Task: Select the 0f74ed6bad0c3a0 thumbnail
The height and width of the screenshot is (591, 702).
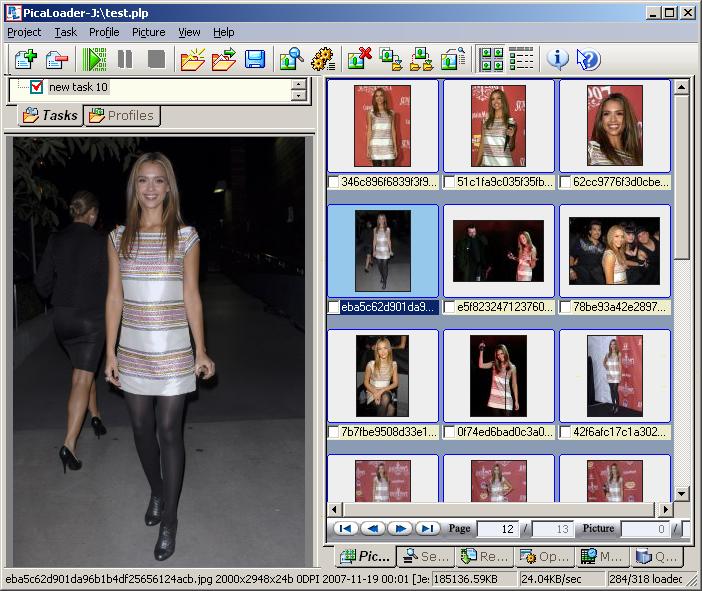Action: 498,376
